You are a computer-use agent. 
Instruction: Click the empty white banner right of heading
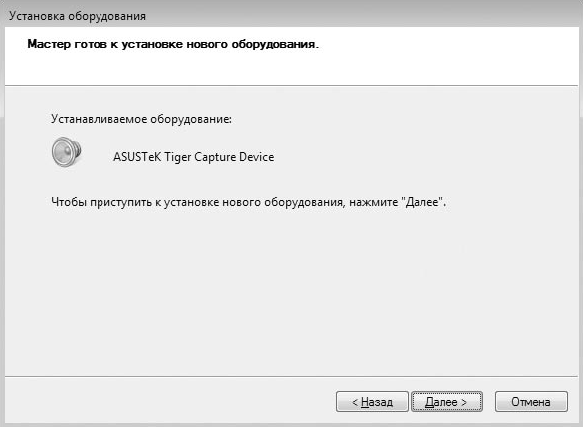pyautogui.click(x=446, y=56)
